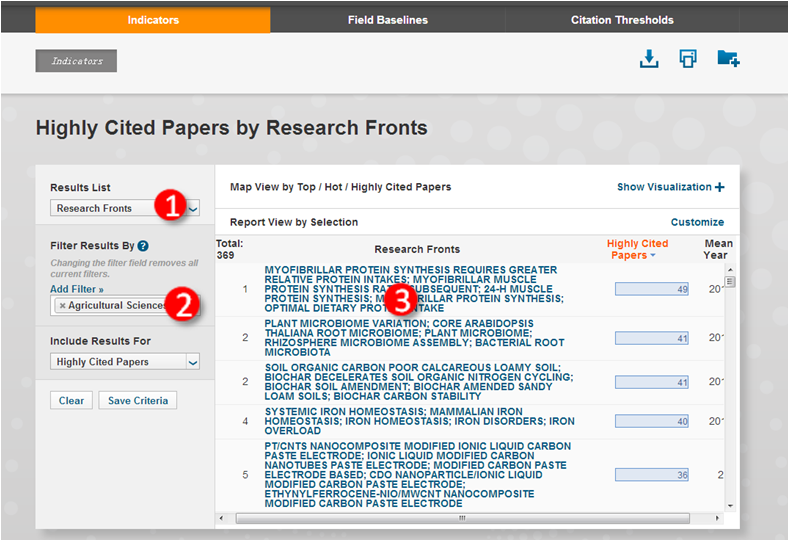The height and width of the screenshot is (540, 788).
Task: Click the Add Filter link
Action: (x=77, y=289)
